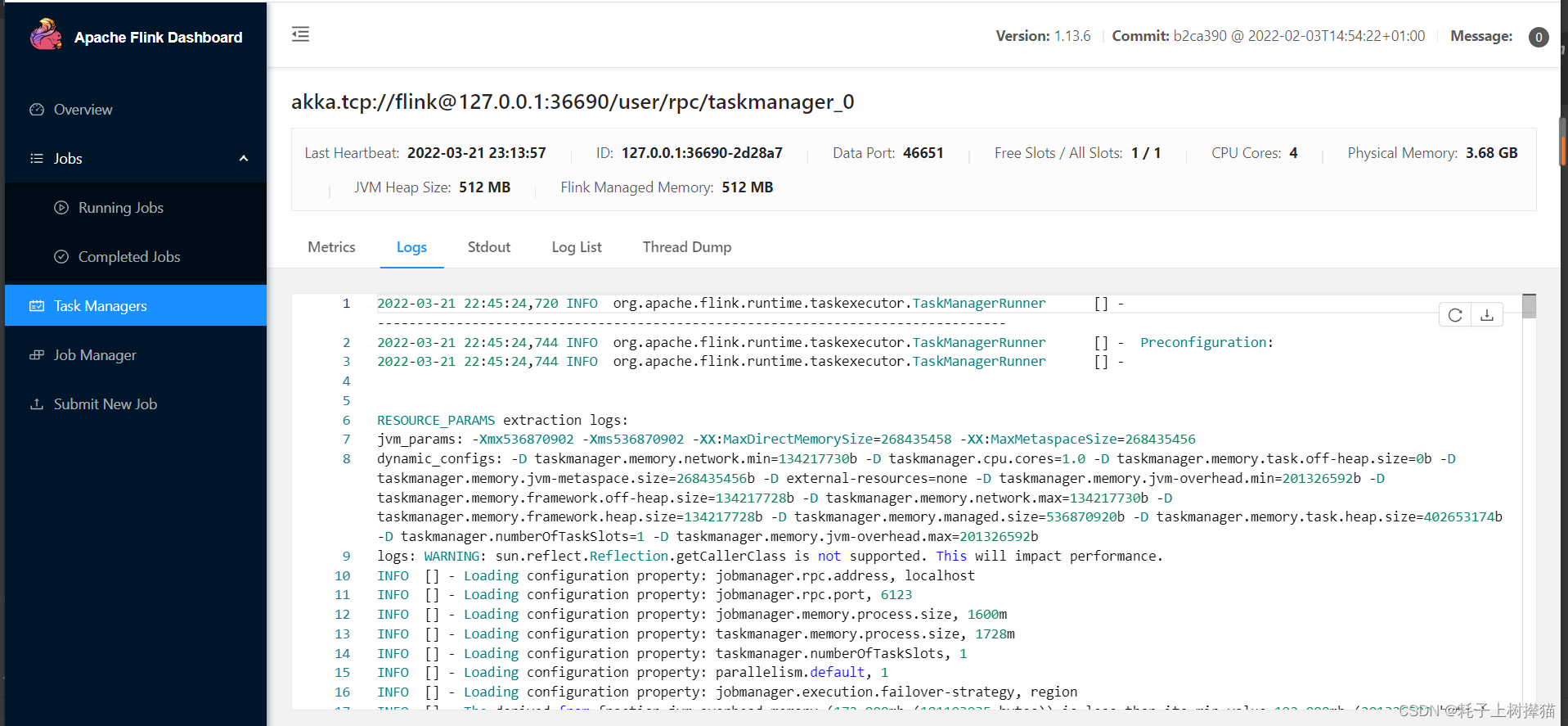Open the message count badge

1539,37
